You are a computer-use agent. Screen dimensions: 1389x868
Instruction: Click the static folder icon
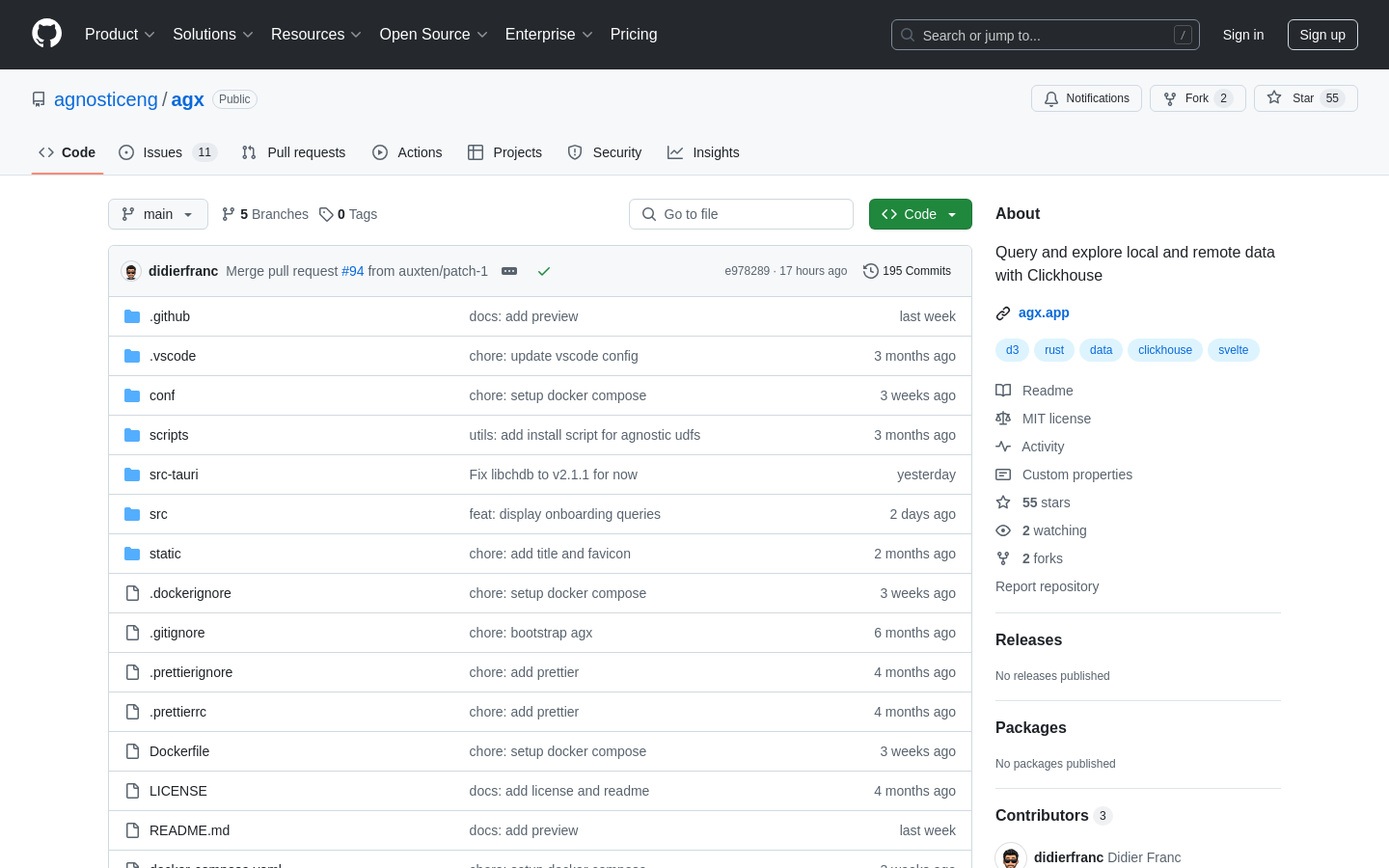click(x=132, y=554)
